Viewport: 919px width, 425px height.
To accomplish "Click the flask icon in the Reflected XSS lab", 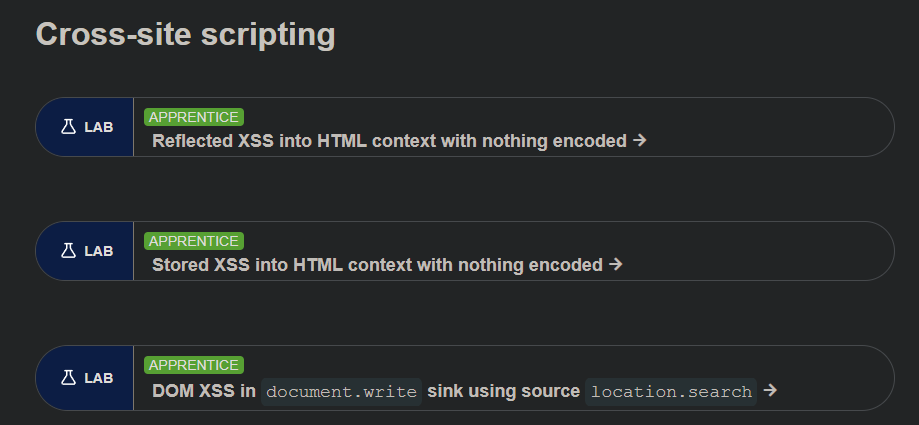I will click(68, 127).
